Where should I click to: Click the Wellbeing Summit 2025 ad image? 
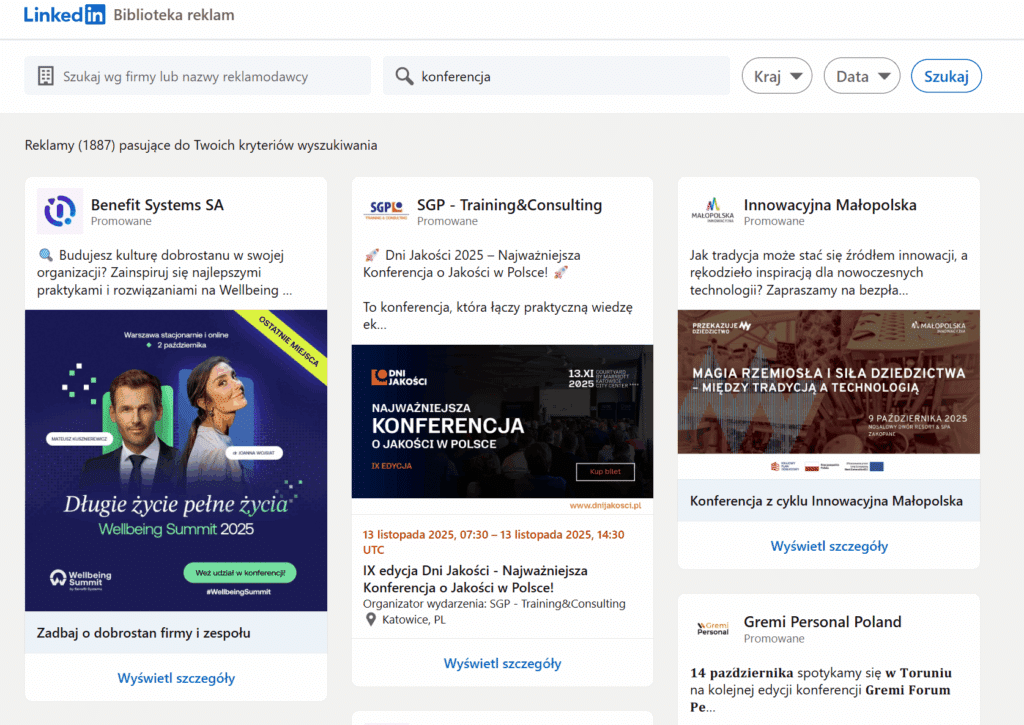[x=176, y=460]
